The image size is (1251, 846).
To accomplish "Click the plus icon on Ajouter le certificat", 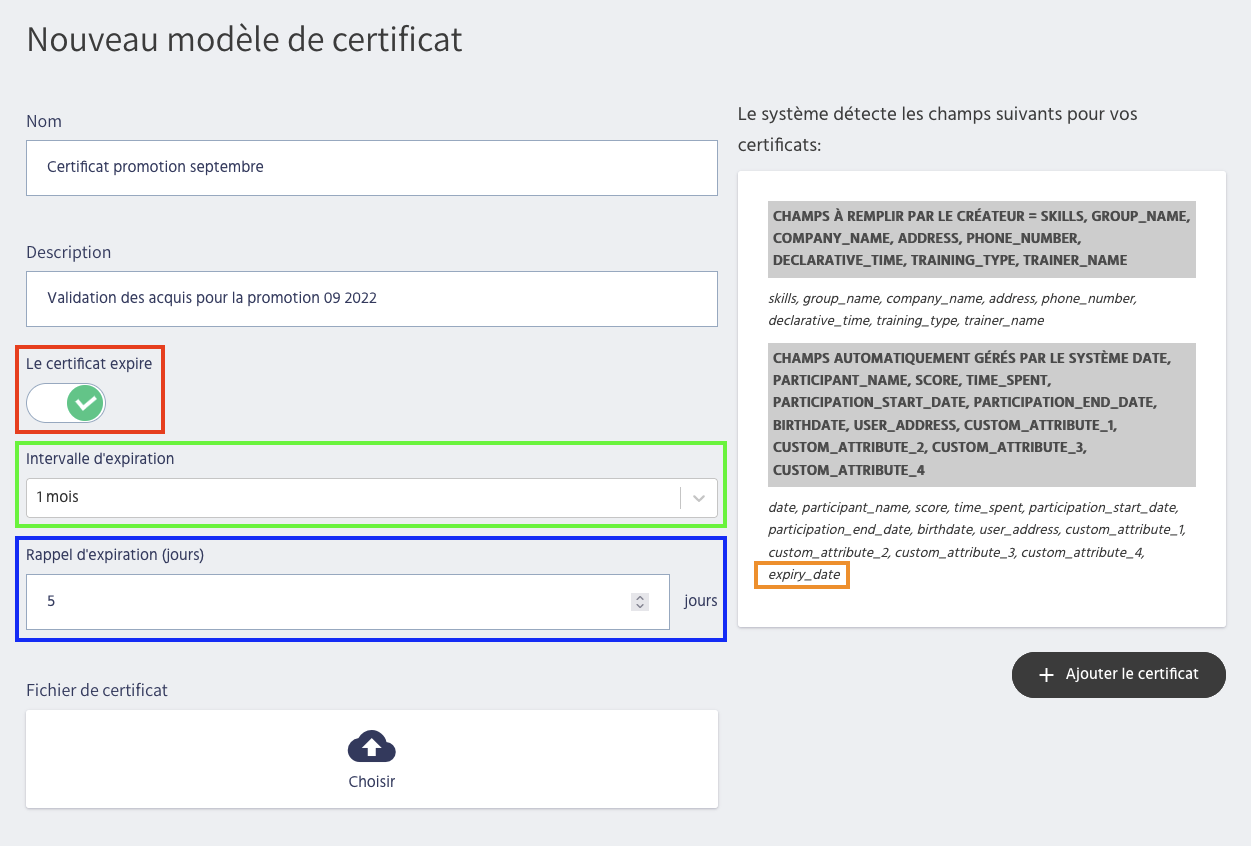I will click(x=1046, y=675).
